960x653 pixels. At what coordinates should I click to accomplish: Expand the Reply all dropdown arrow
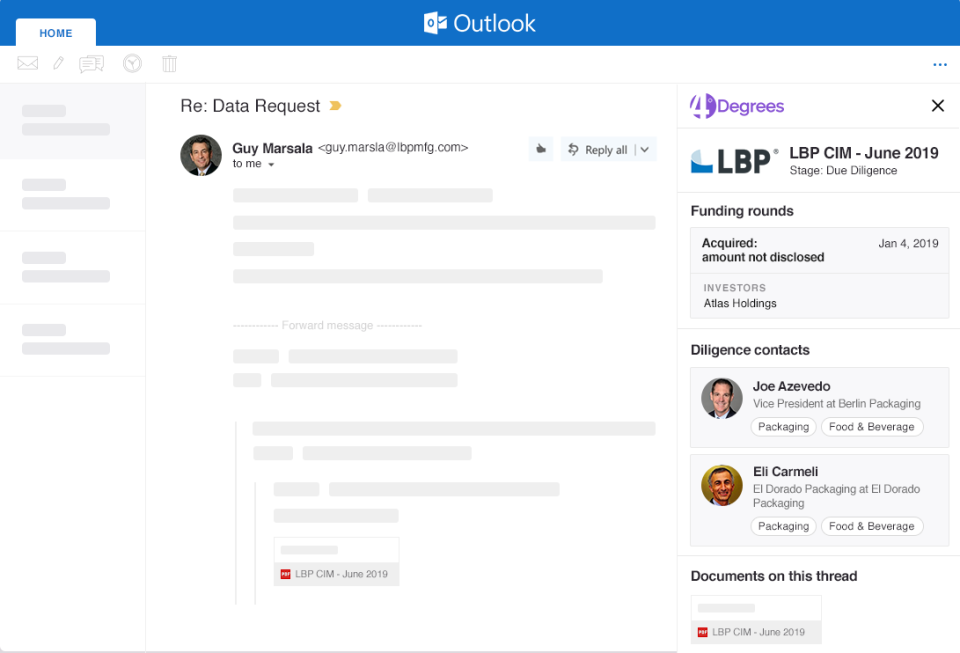645,149
